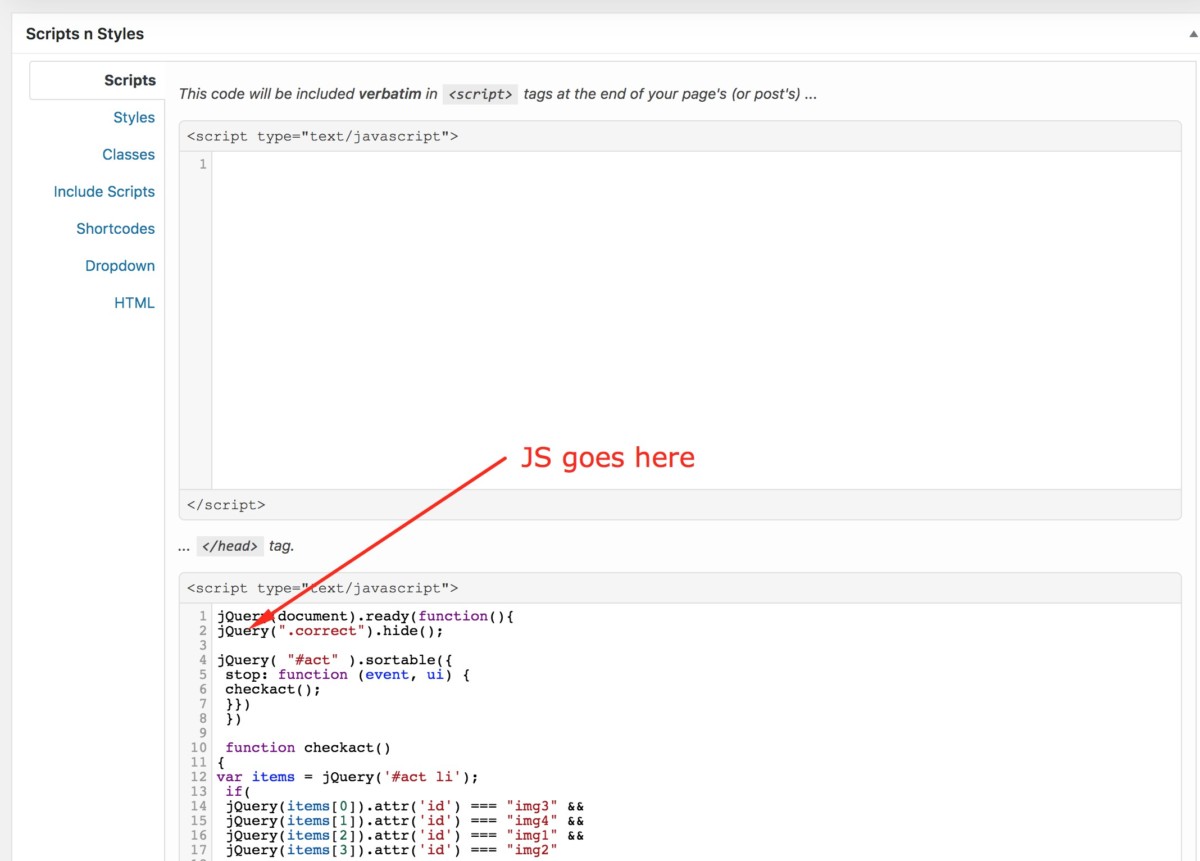Open the Classes tab
1200x861 pixels.
pos(128,154)
